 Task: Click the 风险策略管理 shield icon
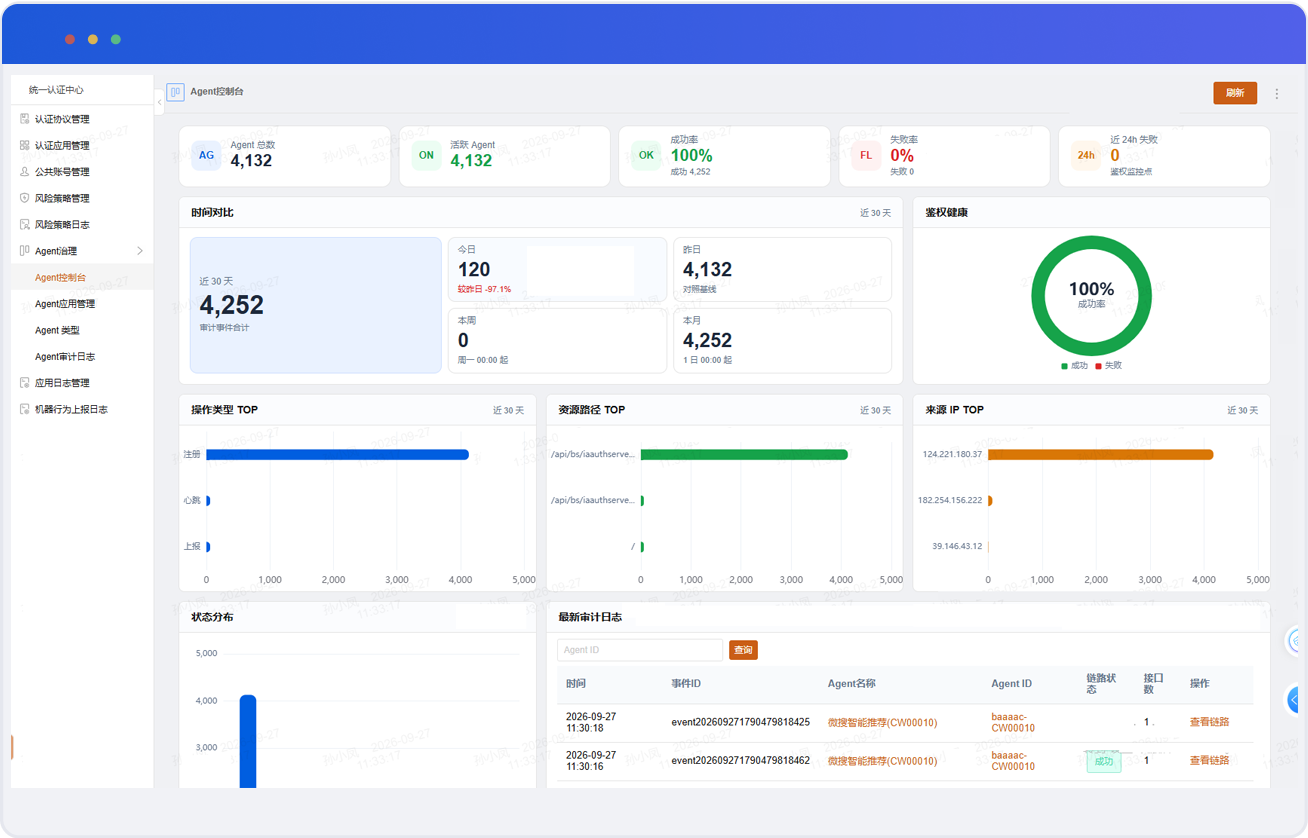25,198
